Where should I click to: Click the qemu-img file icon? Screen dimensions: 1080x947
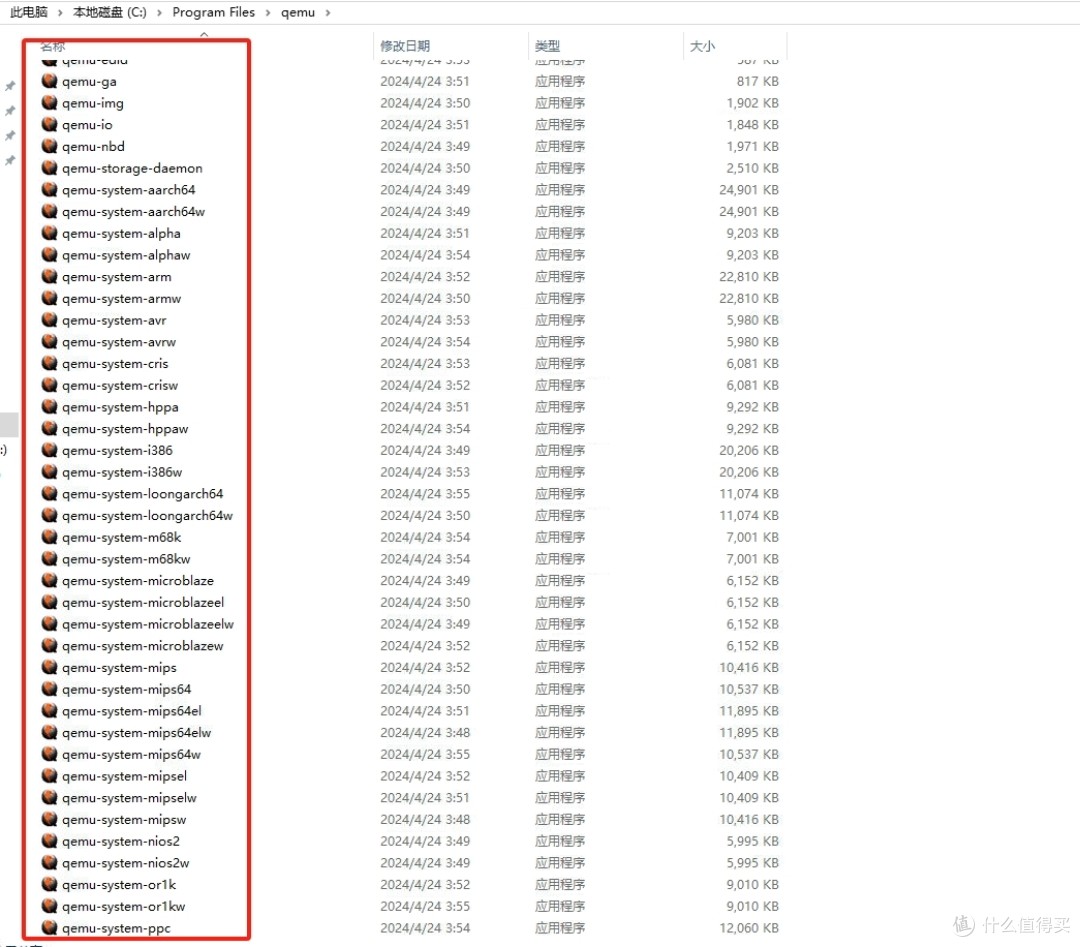click(49, 103)
